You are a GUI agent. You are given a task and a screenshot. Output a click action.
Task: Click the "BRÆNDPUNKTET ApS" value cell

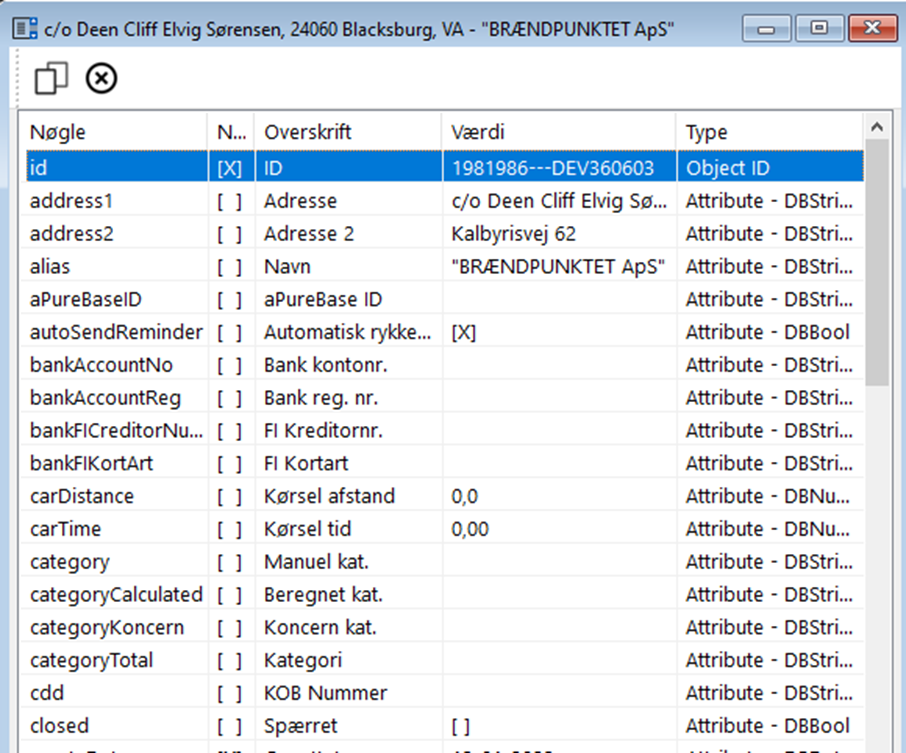[559, 267]
